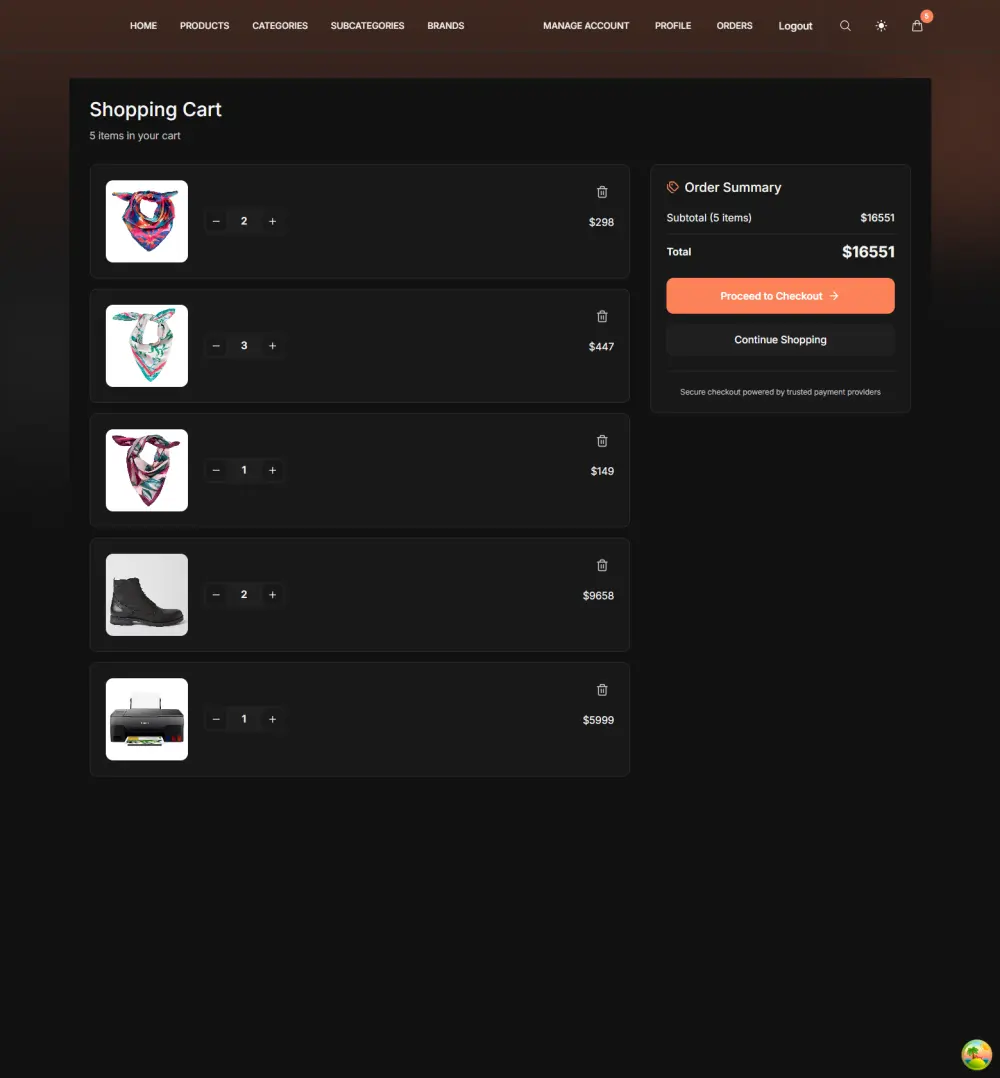Toggle the light/dark theme sun icon
The image size is (1000, 1078).
881,26
